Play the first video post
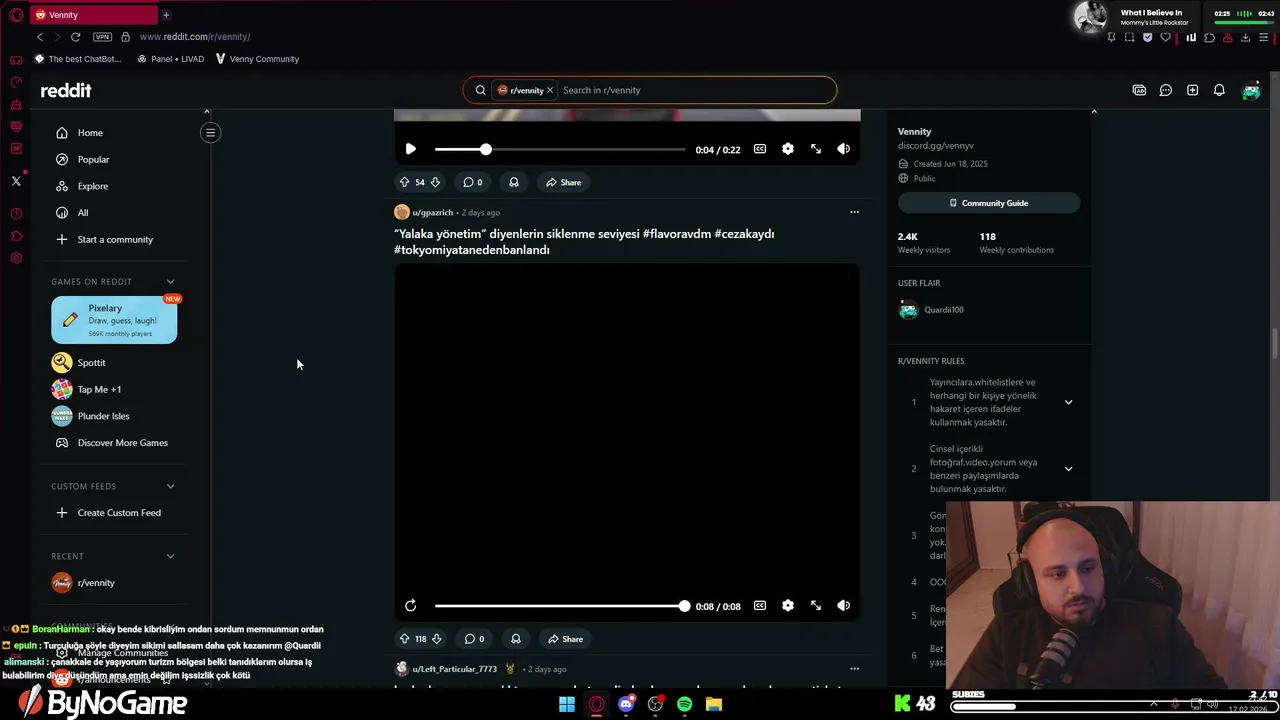The width and height of the screenshot is (1280, 720). tap(410, 149)
